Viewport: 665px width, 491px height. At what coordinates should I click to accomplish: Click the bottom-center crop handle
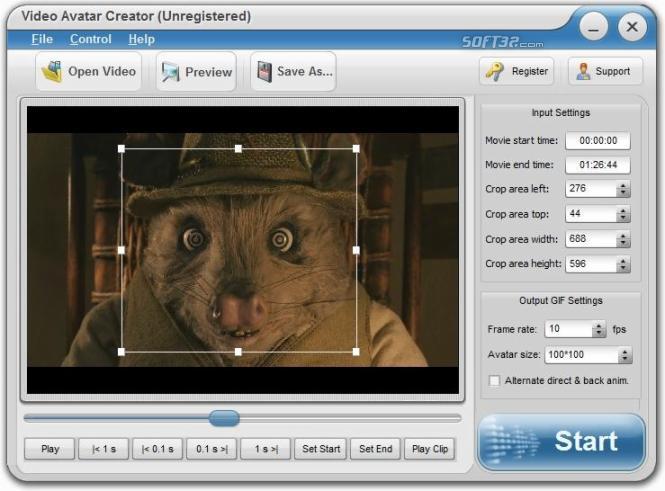pos(238,352)
